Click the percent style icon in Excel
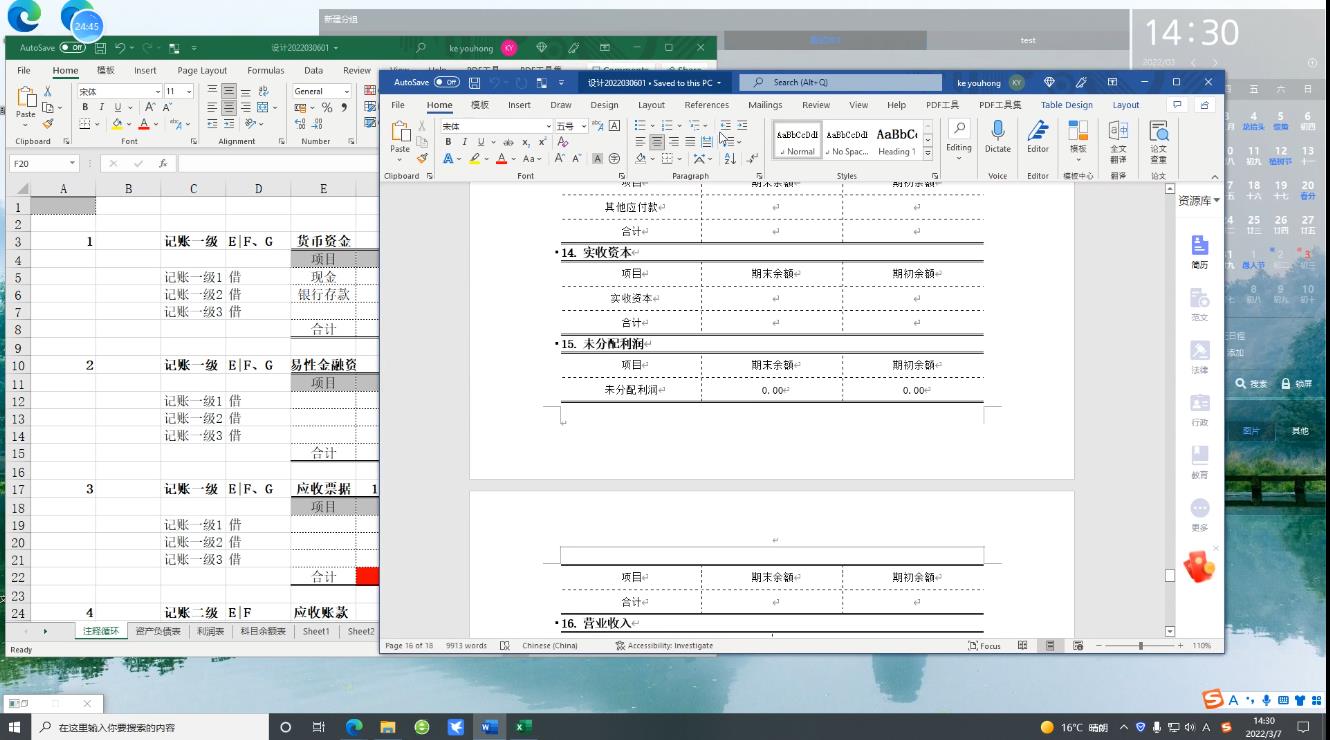This screenshot has height=740, width=1330. (326, 108)
